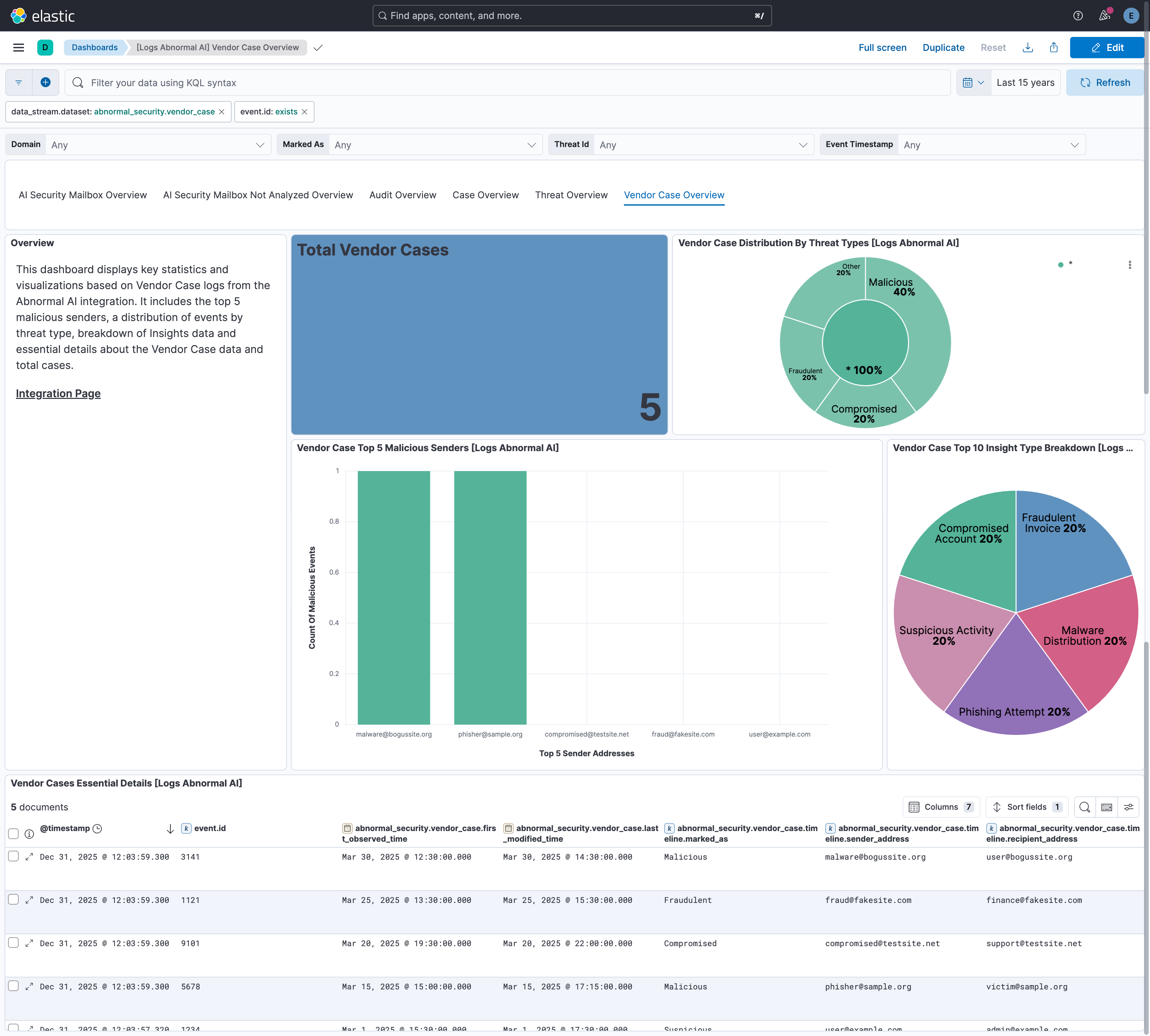Switch to the Threat Overview tab
The width and height of the screenshot is (1150, 1036).
click(x=571, y=195)
